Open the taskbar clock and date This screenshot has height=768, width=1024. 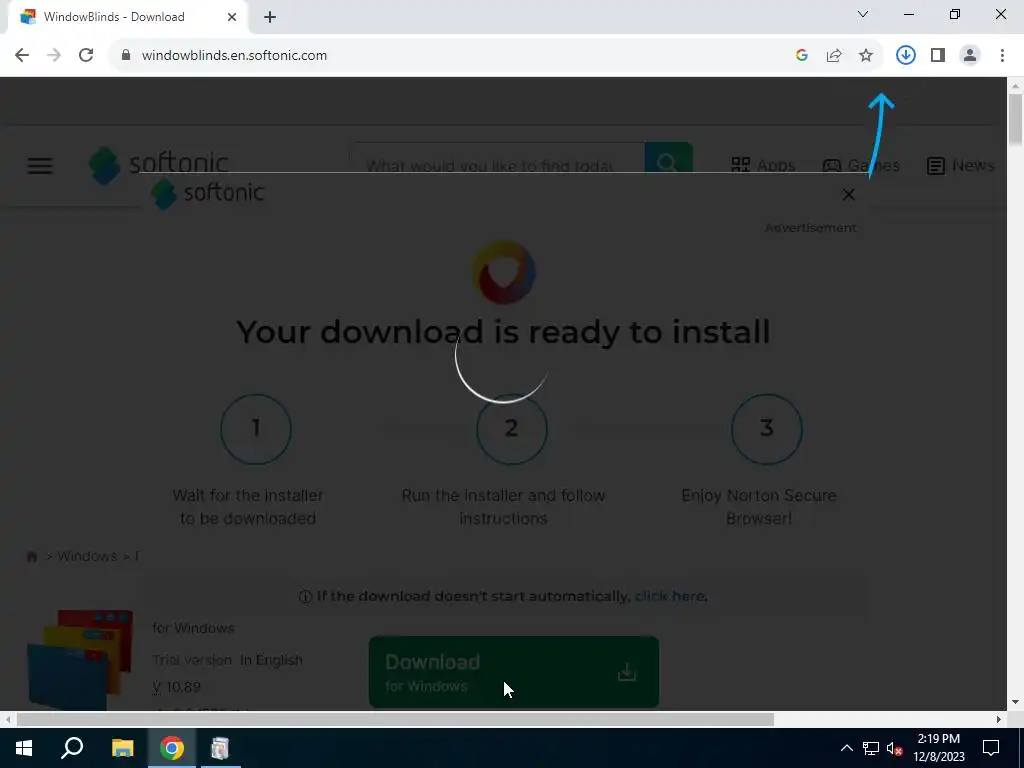click(x=938, y=748)
